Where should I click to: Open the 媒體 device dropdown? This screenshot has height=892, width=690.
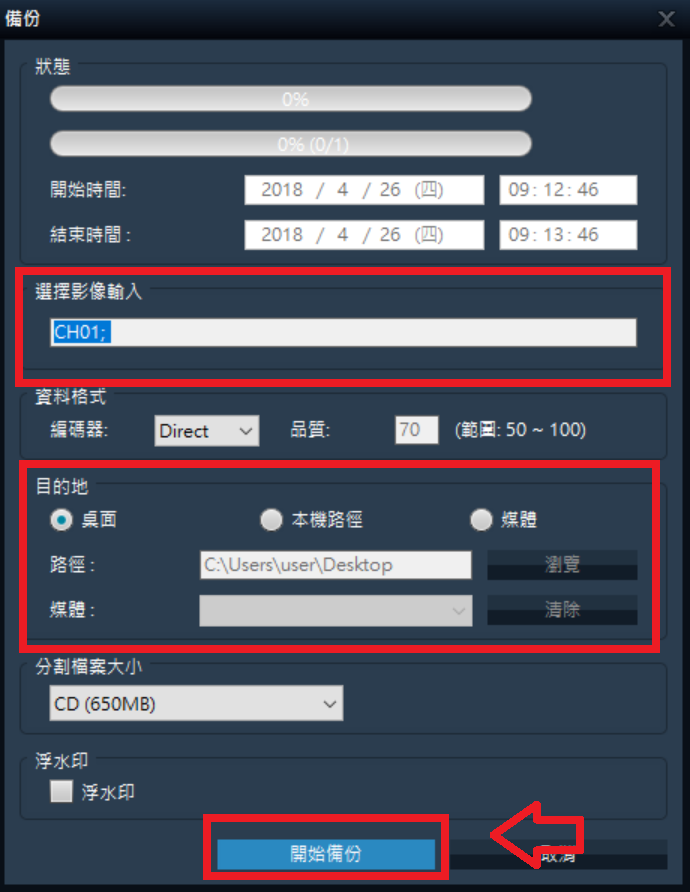pos(336,610)
